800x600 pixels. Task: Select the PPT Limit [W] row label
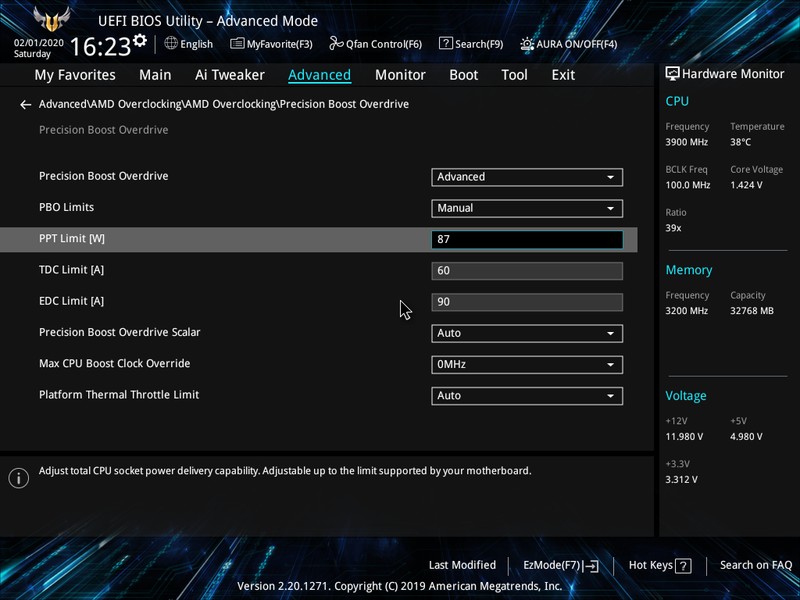click(x=72, y=239)
